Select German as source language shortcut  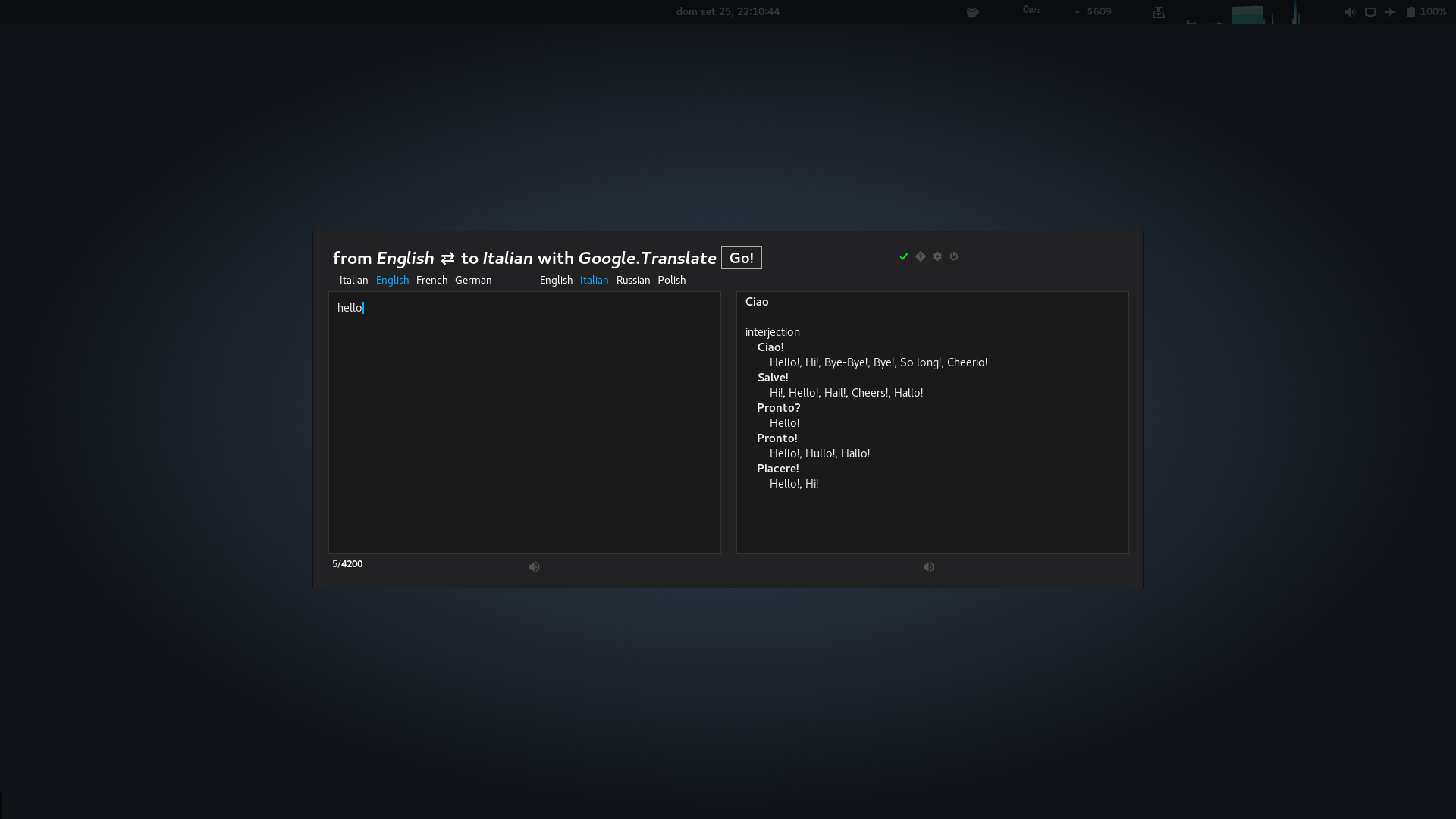pos(473,281)
